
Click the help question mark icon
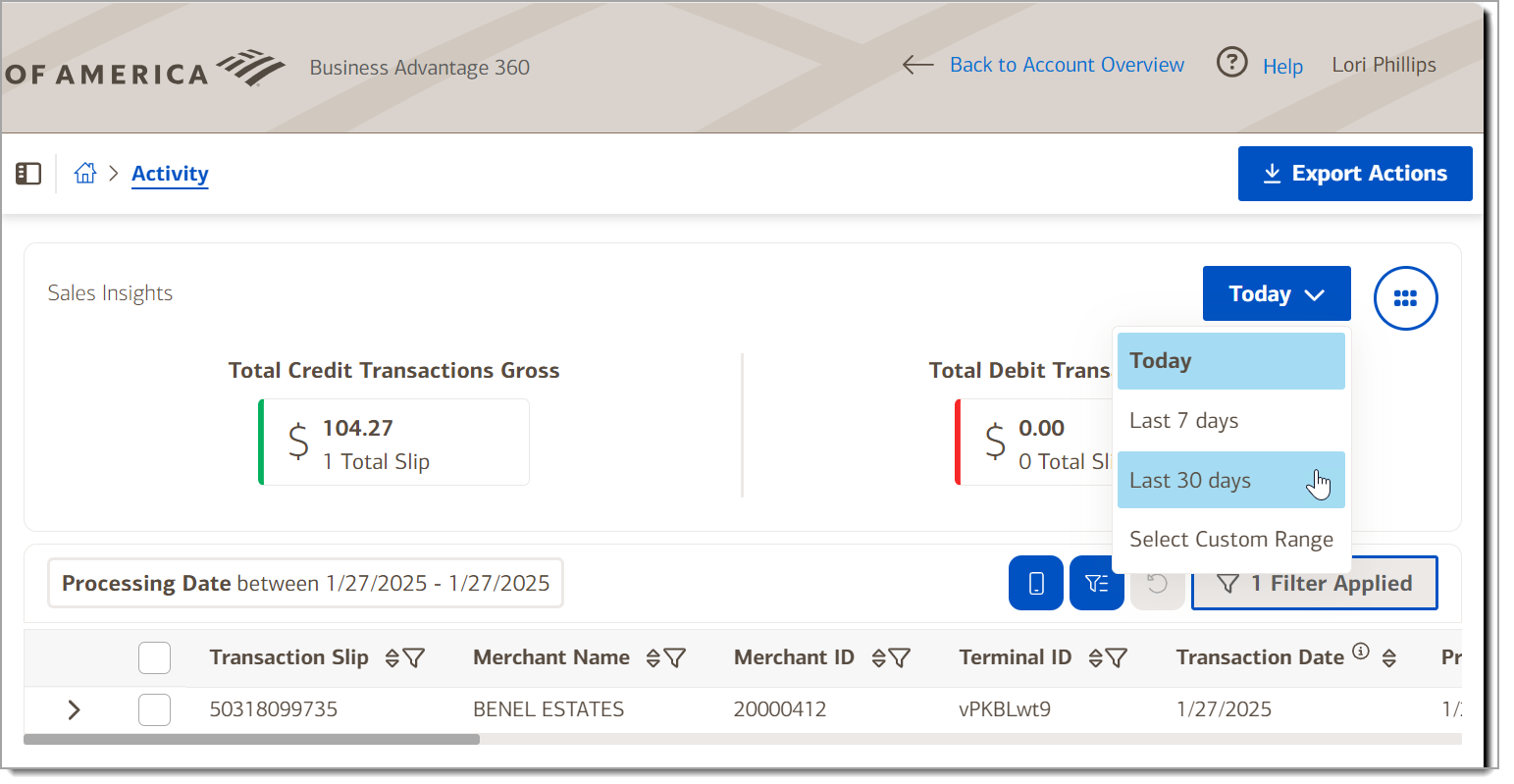(1231, 63)
